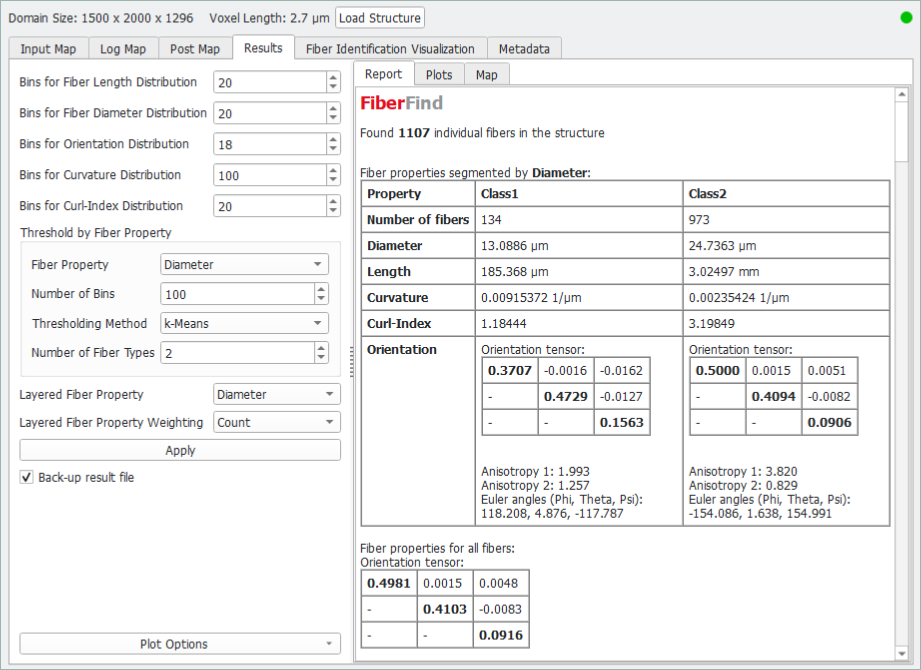Click the Report scrollbar up arrow

pyautogui.click(x=902, y=93)
